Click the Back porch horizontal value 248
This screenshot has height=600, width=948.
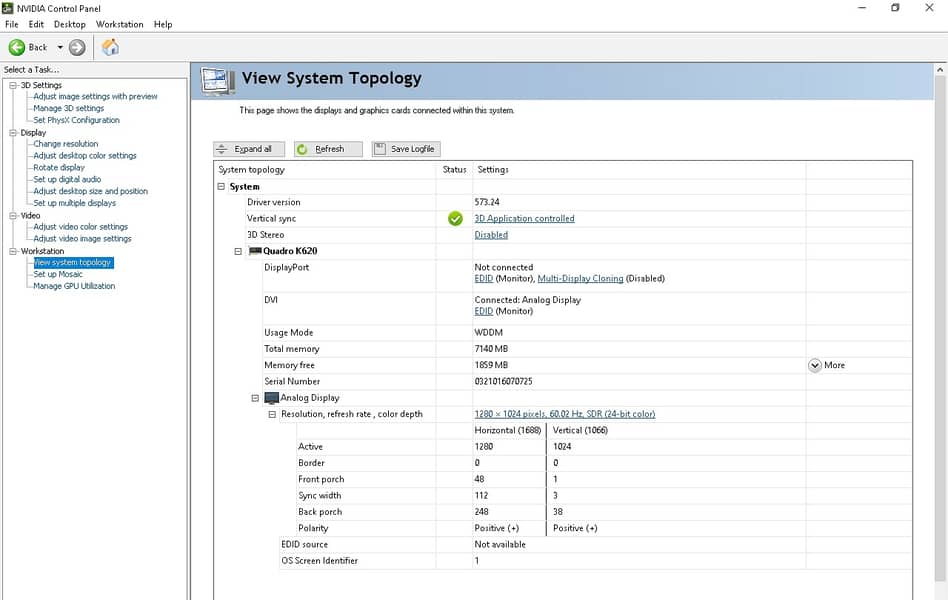tap(481, 512)
